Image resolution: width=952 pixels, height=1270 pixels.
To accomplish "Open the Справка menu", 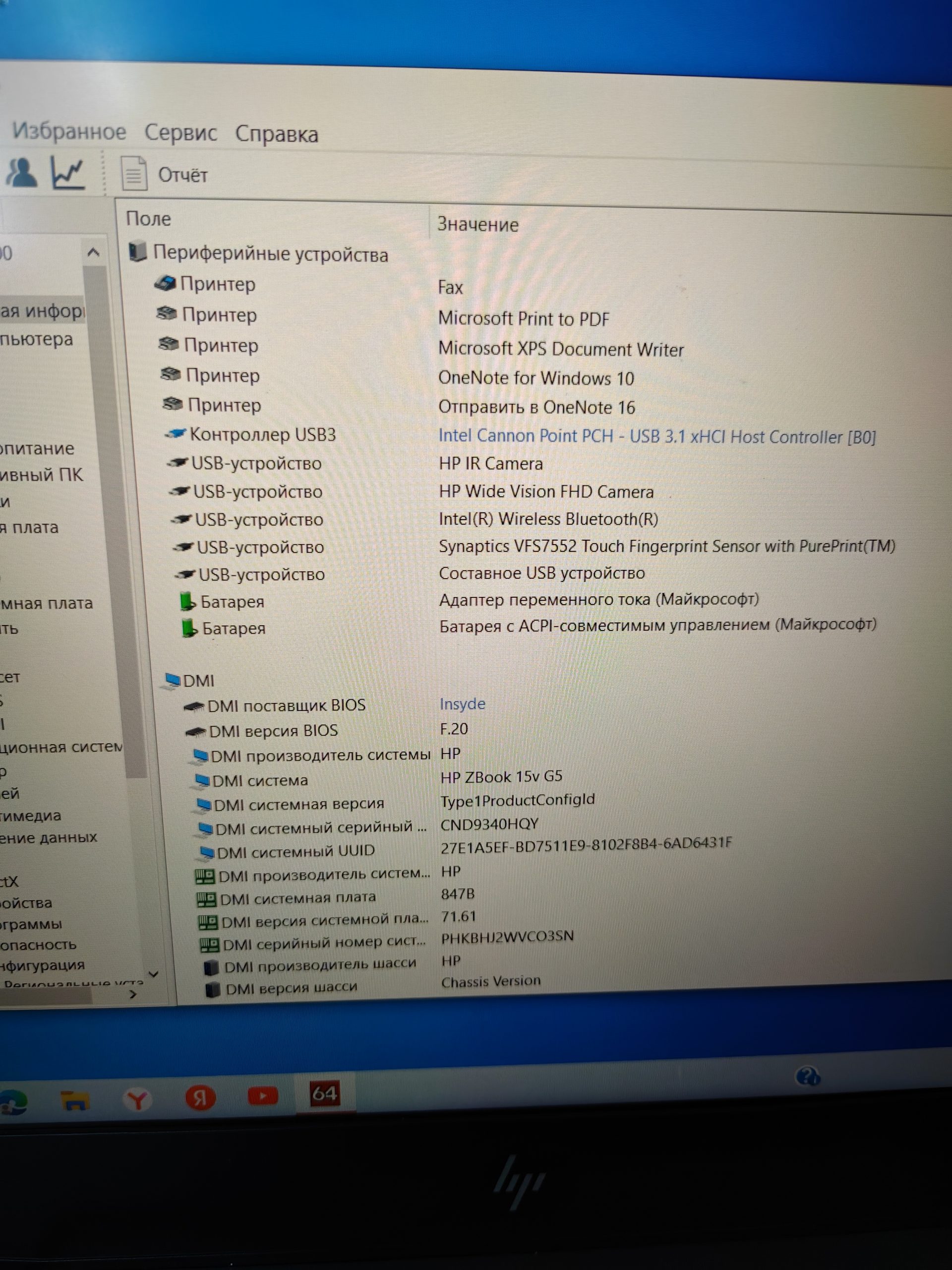I will click(x=277, y=134).
